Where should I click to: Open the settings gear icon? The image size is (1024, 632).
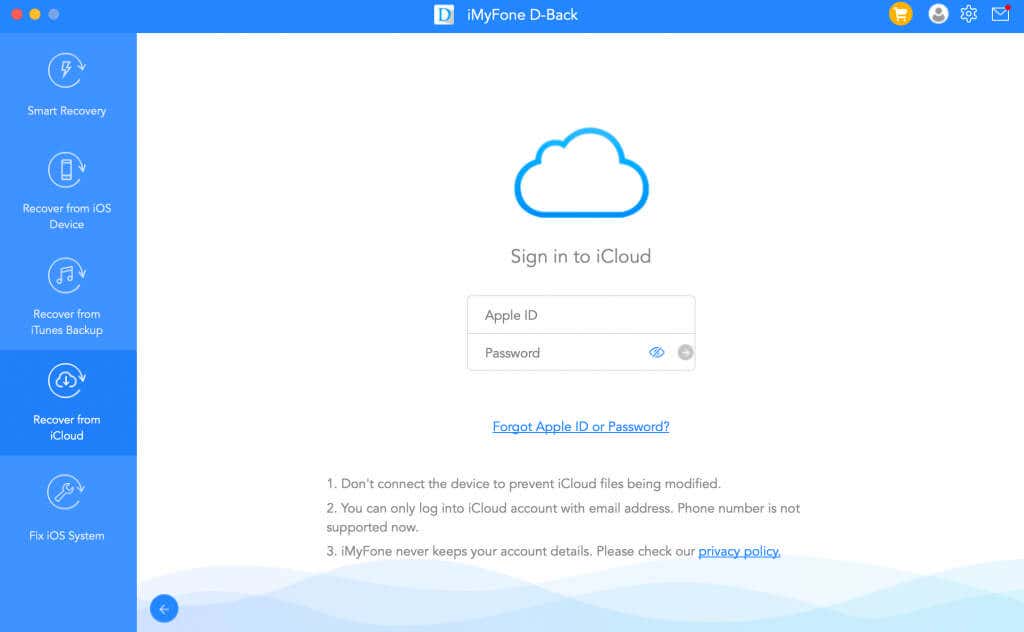click(x=968, y=14)
